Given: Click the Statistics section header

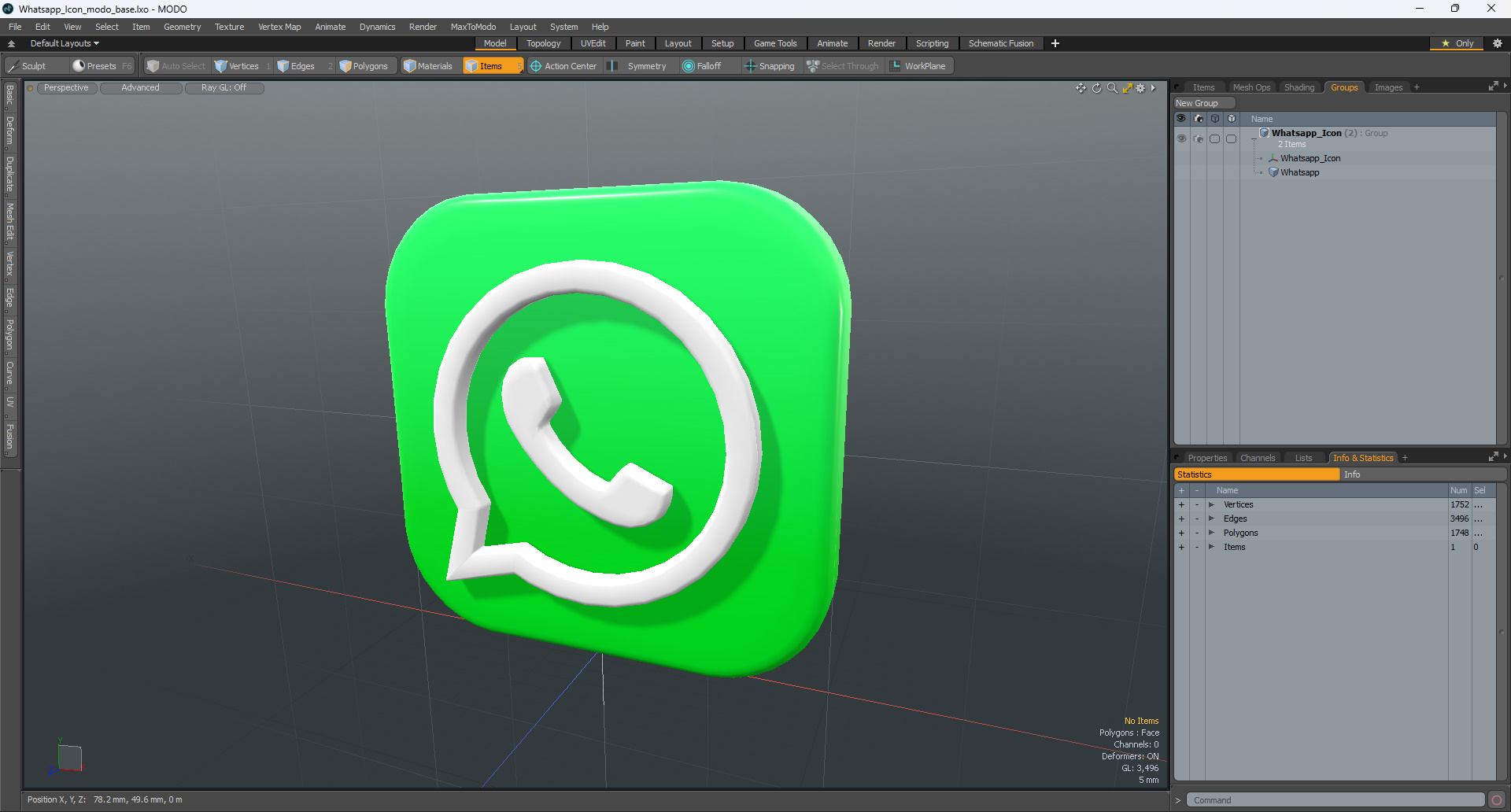Looking at the screenshot, I should pyautogui.click(x=1257, y=474).
